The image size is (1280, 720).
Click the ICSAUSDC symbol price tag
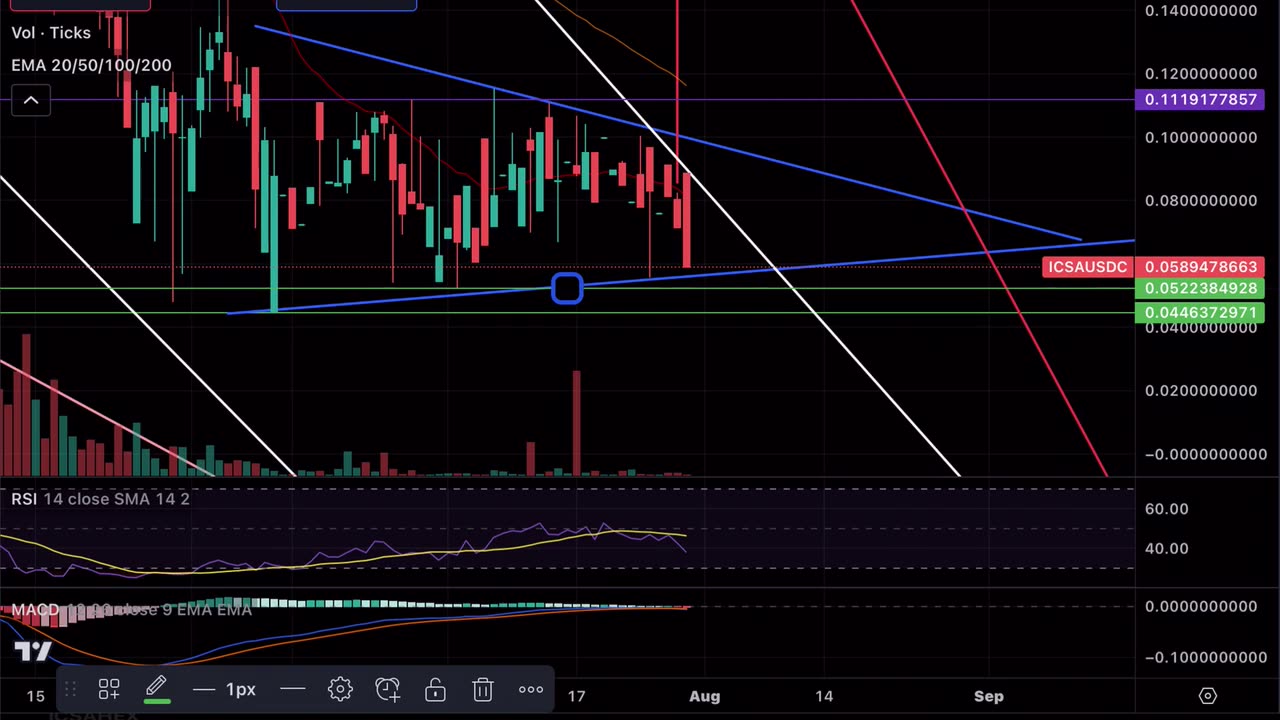click(1088, 267)
